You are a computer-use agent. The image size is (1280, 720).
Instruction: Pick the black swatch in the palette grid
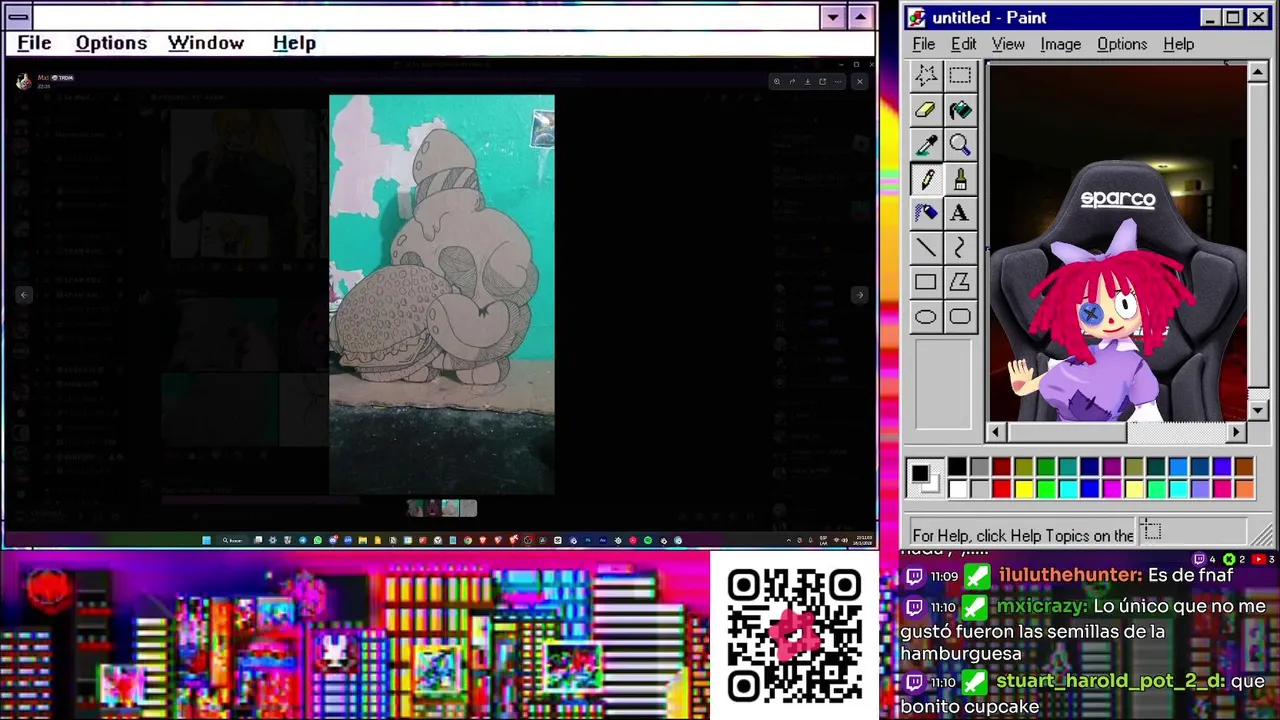(957, 467)
